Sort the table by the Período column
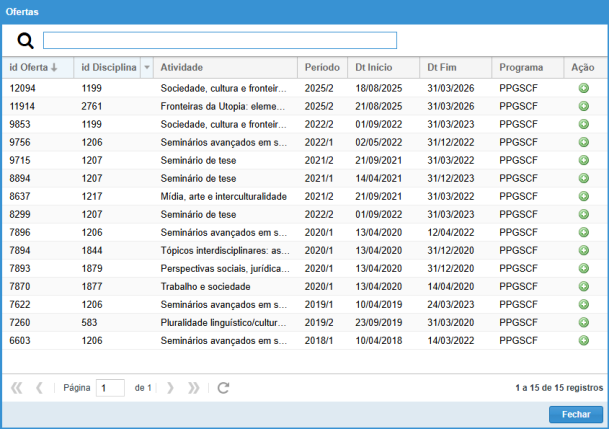609x429 pixels. (x=322, y=68)
